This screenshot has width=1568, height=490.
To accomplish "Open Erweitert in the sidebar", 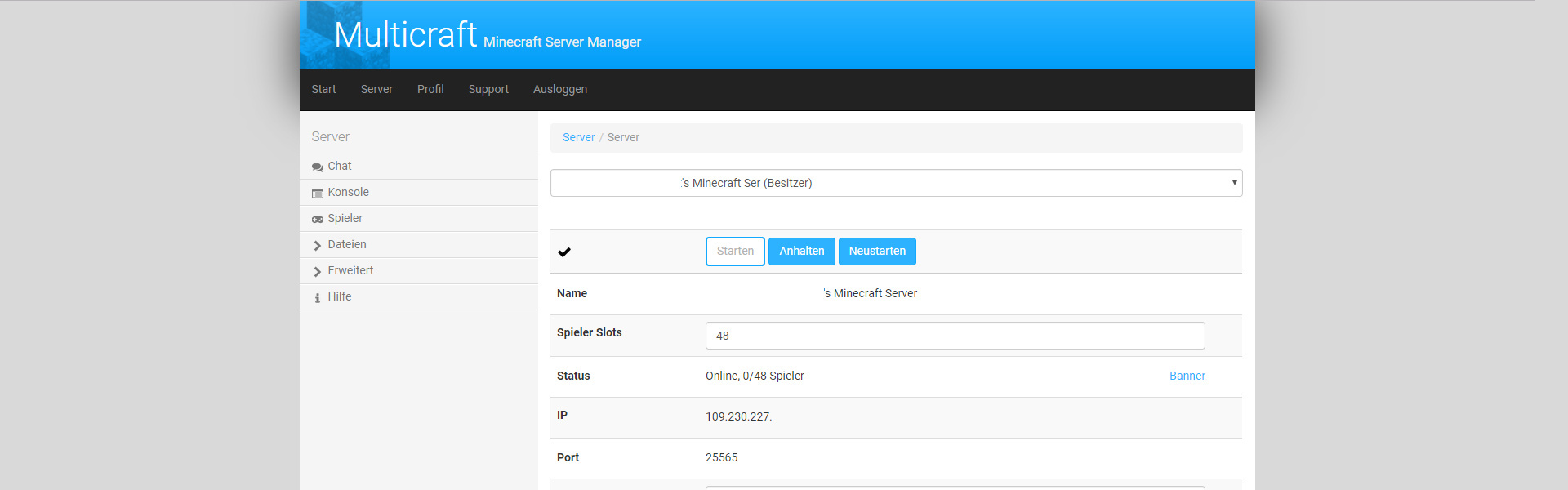I will [419, 270].
